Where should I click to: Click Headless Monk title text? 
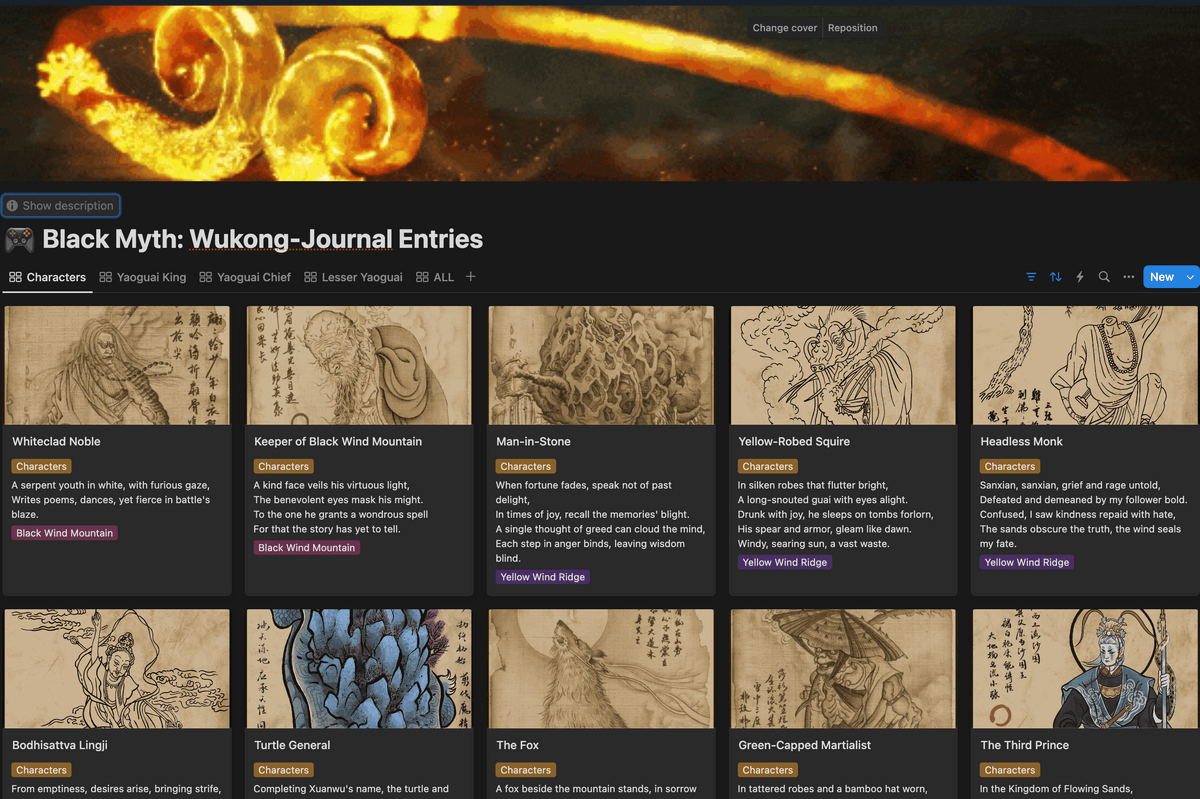pyautogui.click(x=1021, y=441)
